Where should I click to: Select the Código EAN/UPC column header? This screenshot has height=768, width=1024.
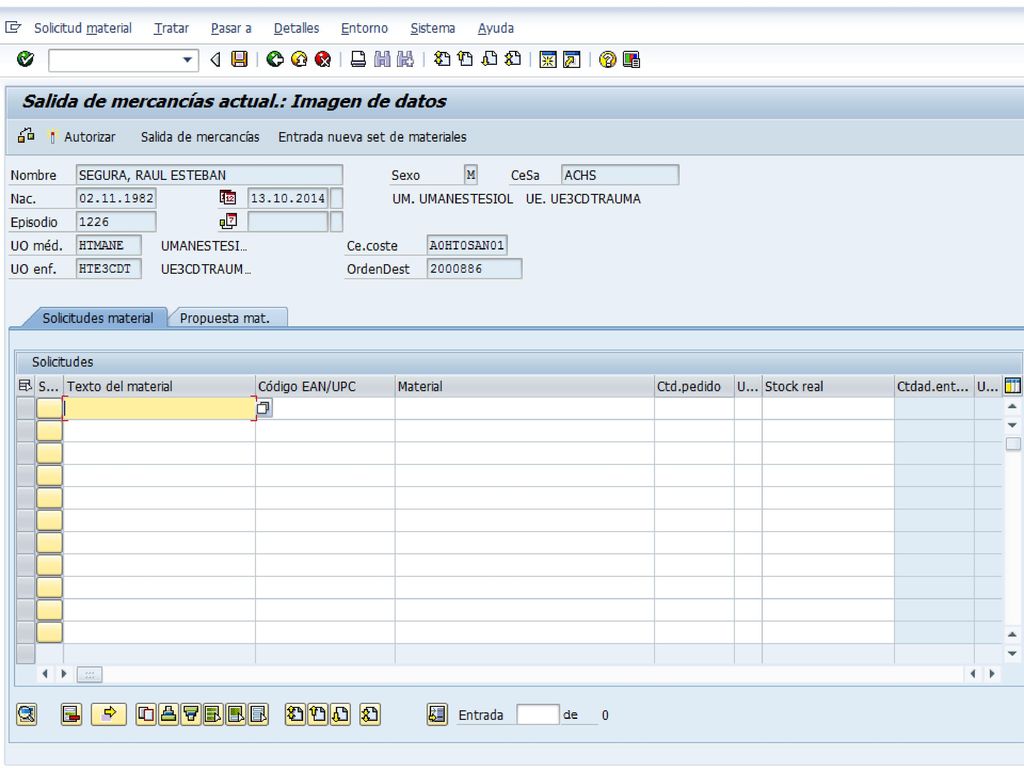(x=325, y=386)
